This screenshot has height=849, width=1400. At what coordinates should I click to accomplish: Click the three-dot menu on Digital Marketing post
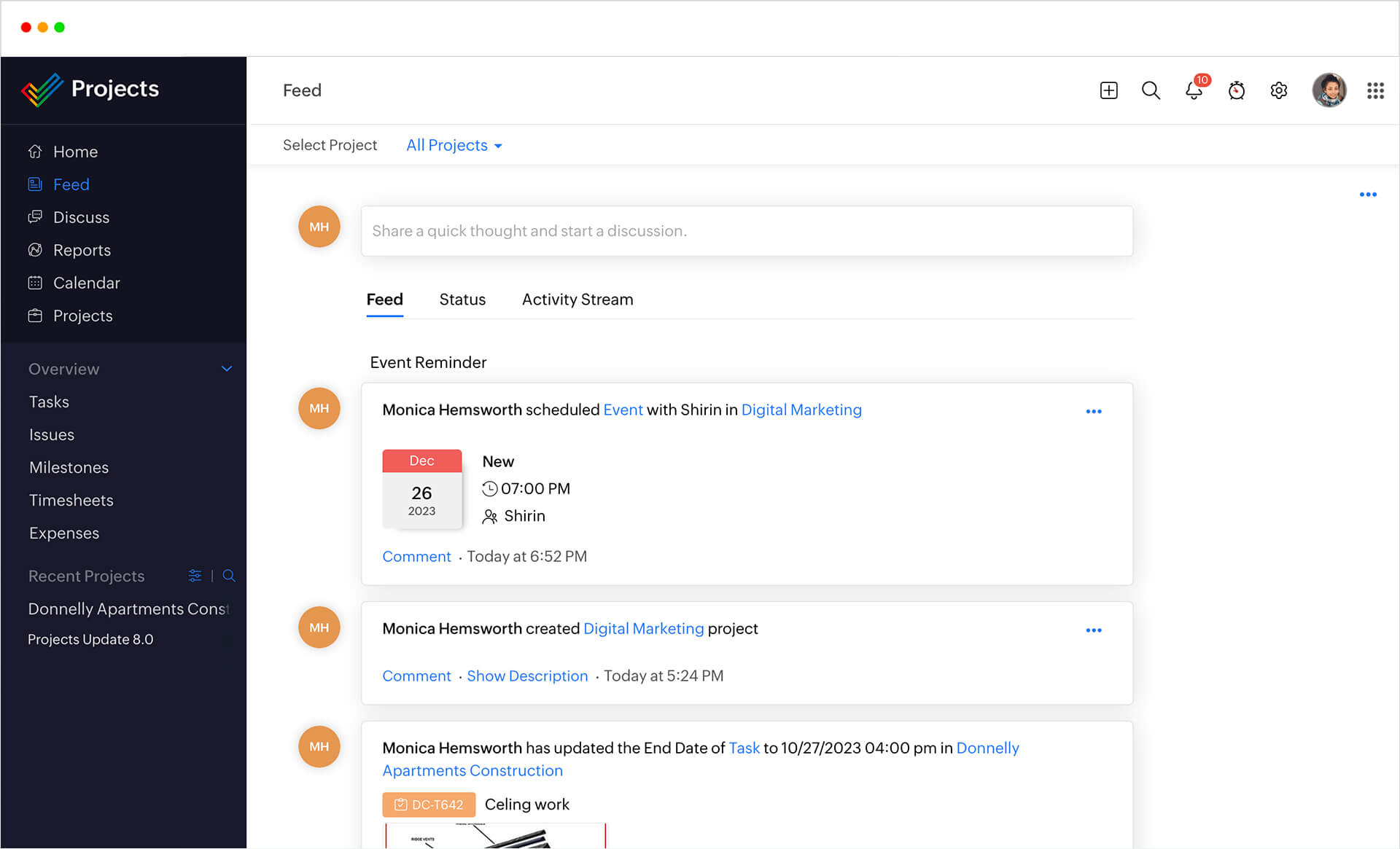pos(1093,629)
